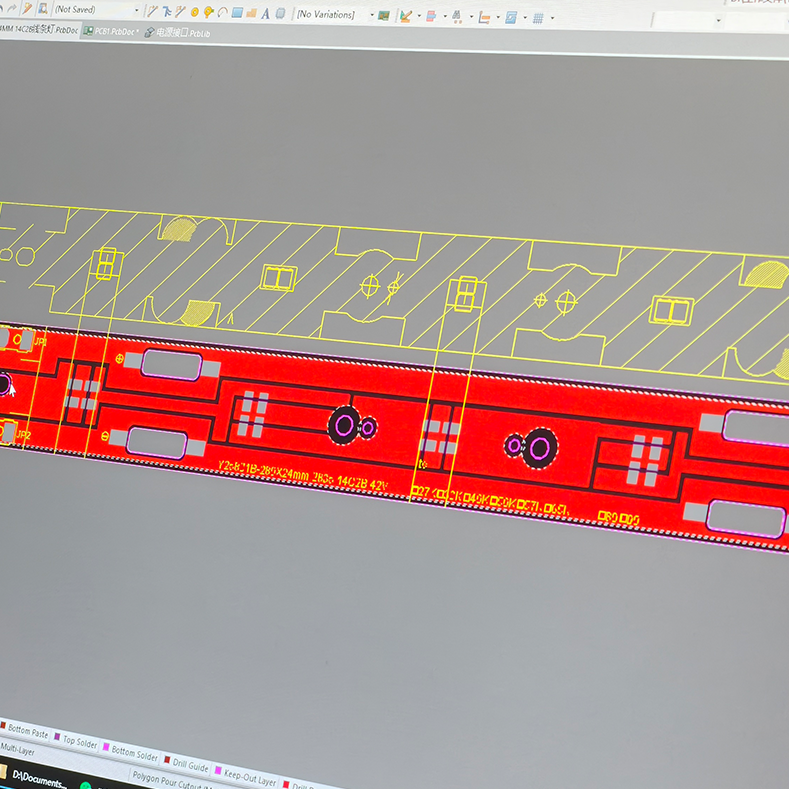789x789 pixels.
Task: Click the Multi-Layer tab
Action: tap(18, 748)
